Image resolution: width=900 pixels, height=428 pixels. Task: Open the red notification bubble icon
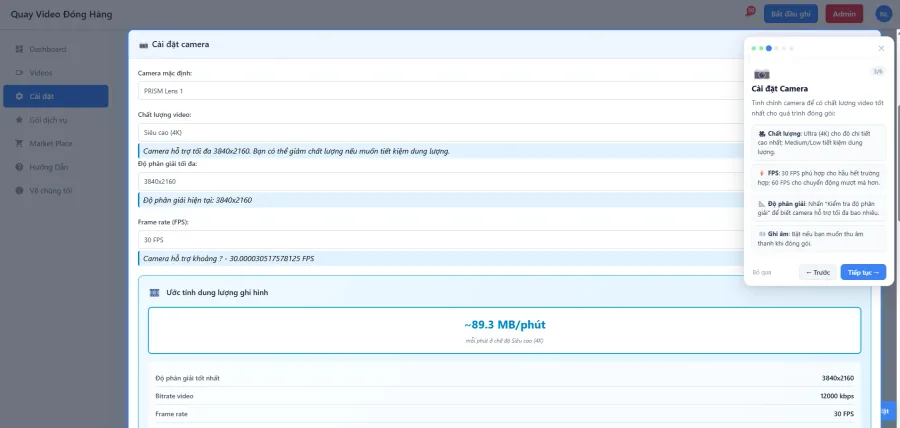(x=750, y=11)
